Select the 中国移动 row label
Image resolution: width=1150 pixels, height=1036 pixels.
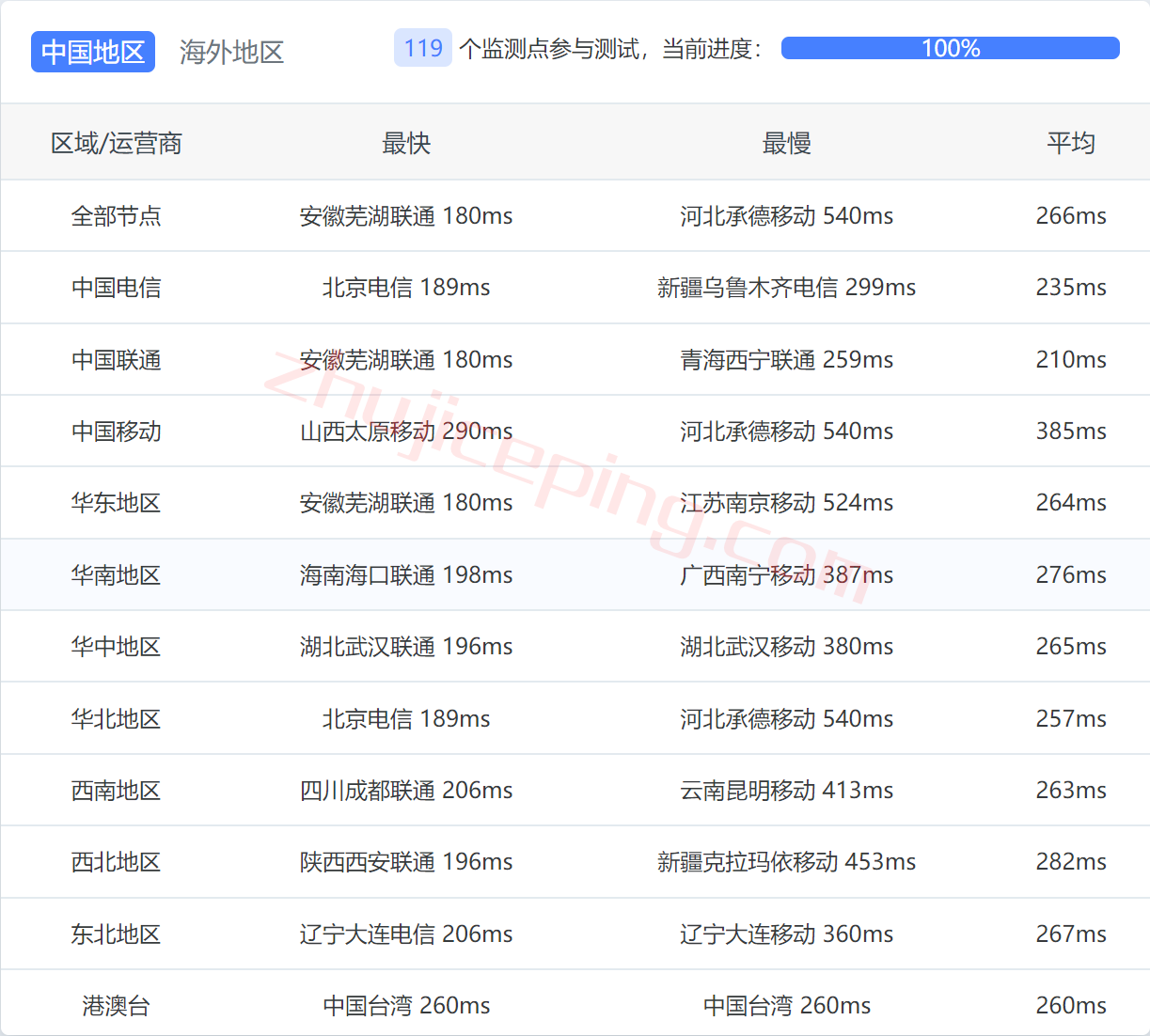(x=117, y=431)
